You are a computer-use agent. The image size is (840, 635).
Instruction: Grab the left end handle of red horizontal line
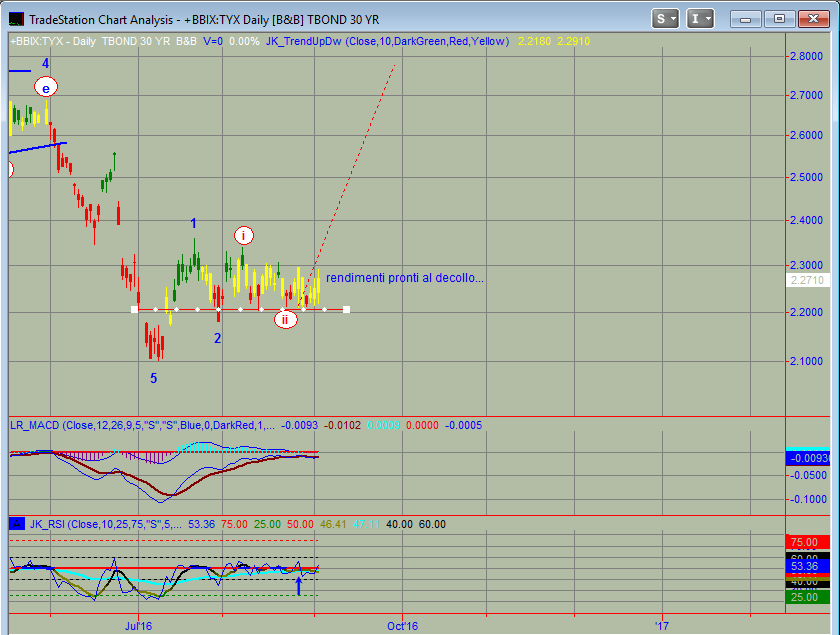[x=134, y=310]
